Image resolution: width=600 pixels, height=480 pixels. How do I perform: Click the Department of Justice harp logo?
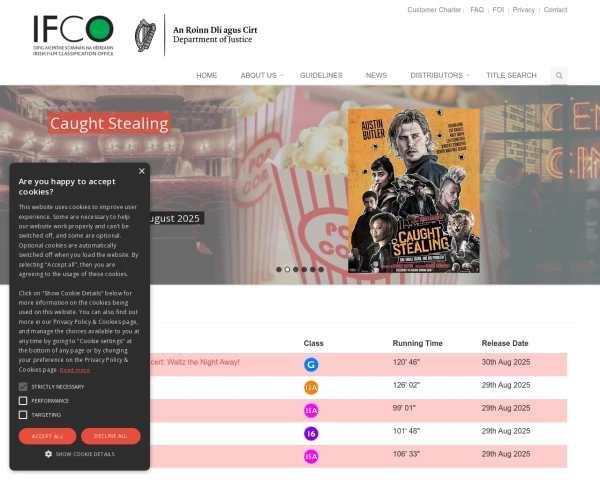145,36
